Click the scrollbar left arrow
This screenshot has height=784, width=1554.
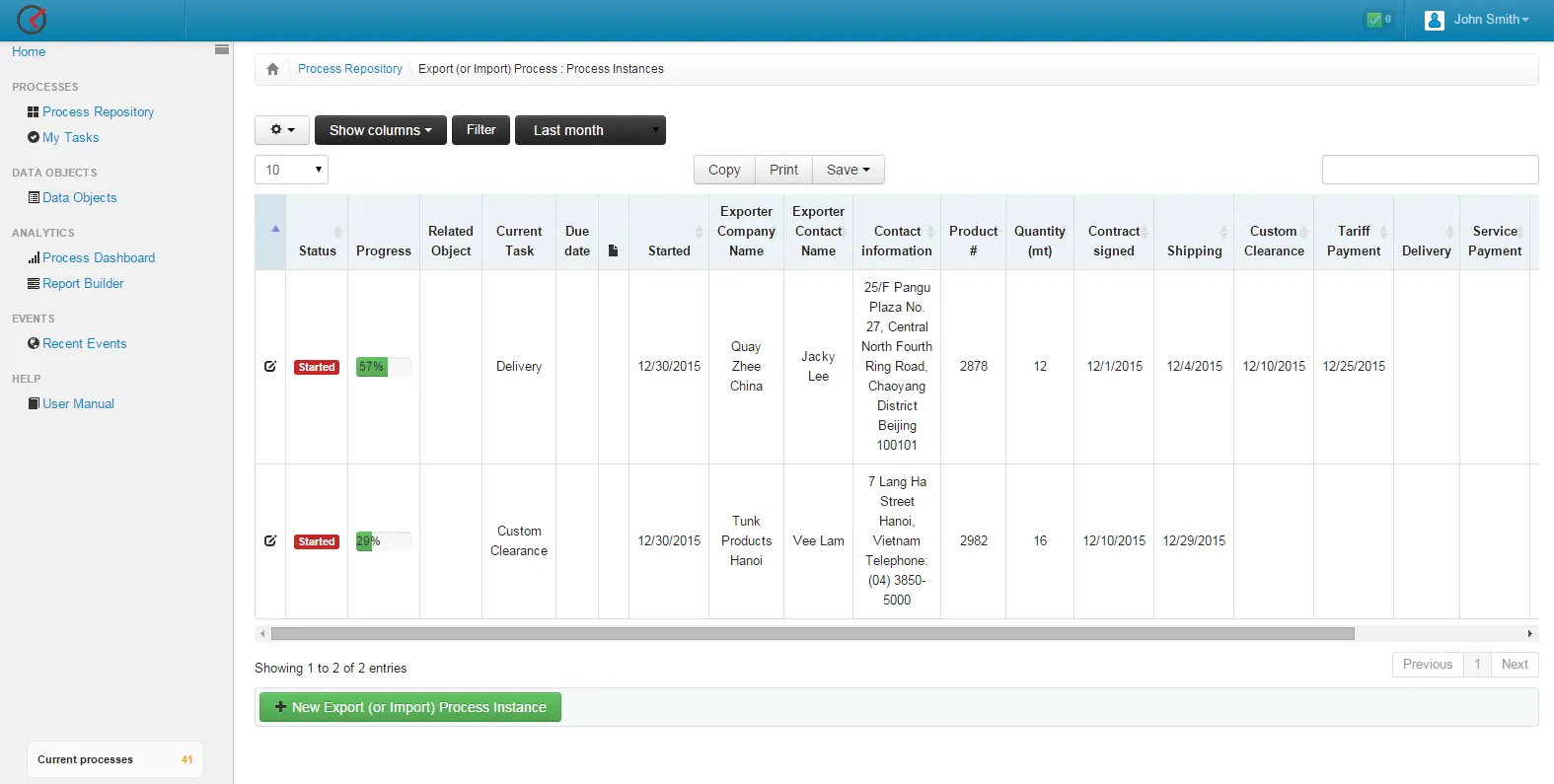coord(262,634)
